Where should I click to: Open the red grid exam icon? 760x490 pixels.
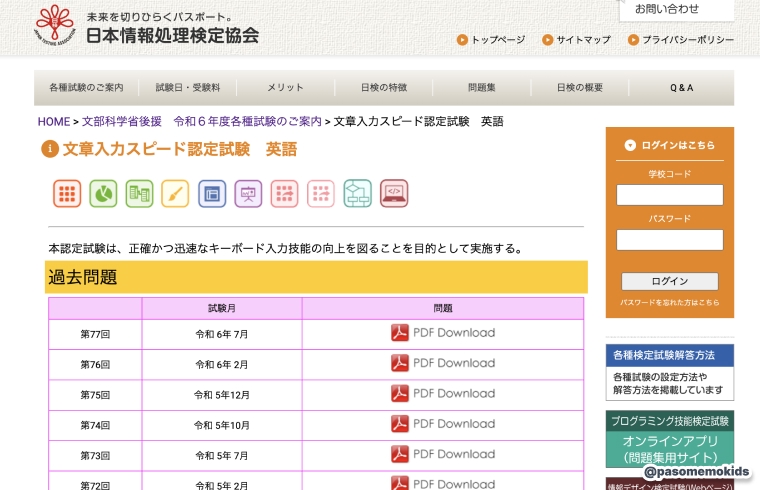67,193
